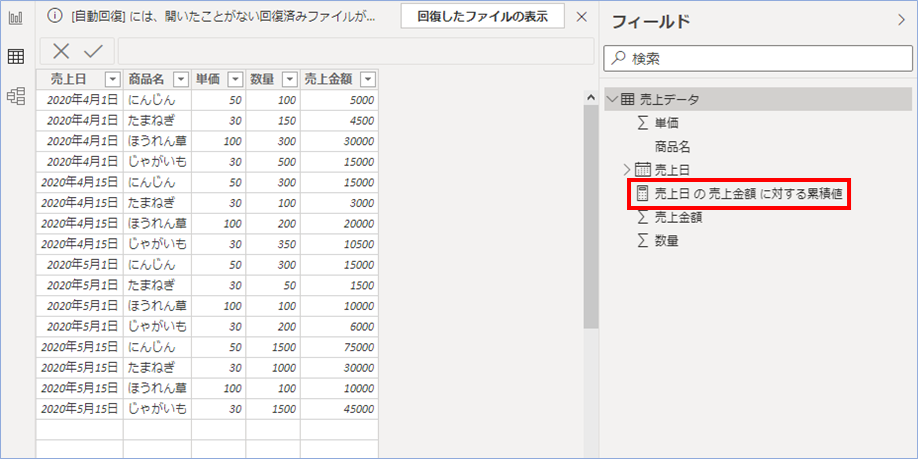918x459 pixels.
Task: Select the 数量 field in the fields list
Action: [667, 241]
